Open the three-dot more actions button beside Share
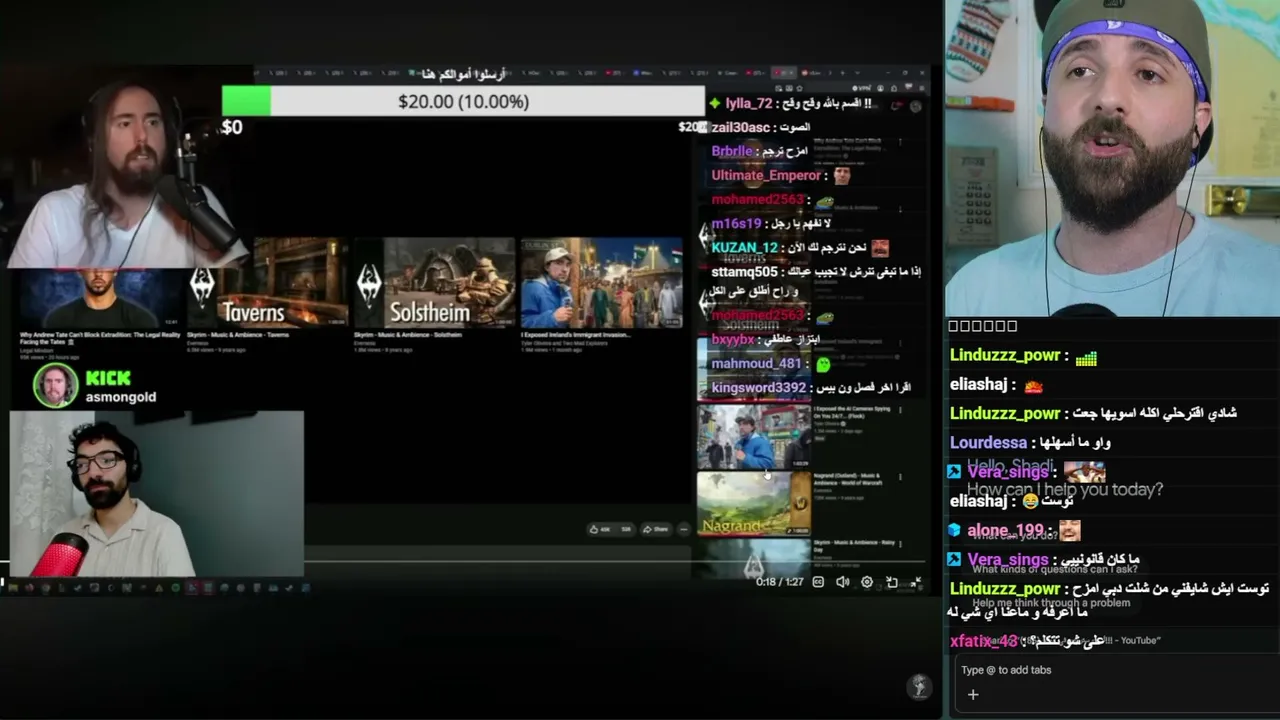 (684, 529)
